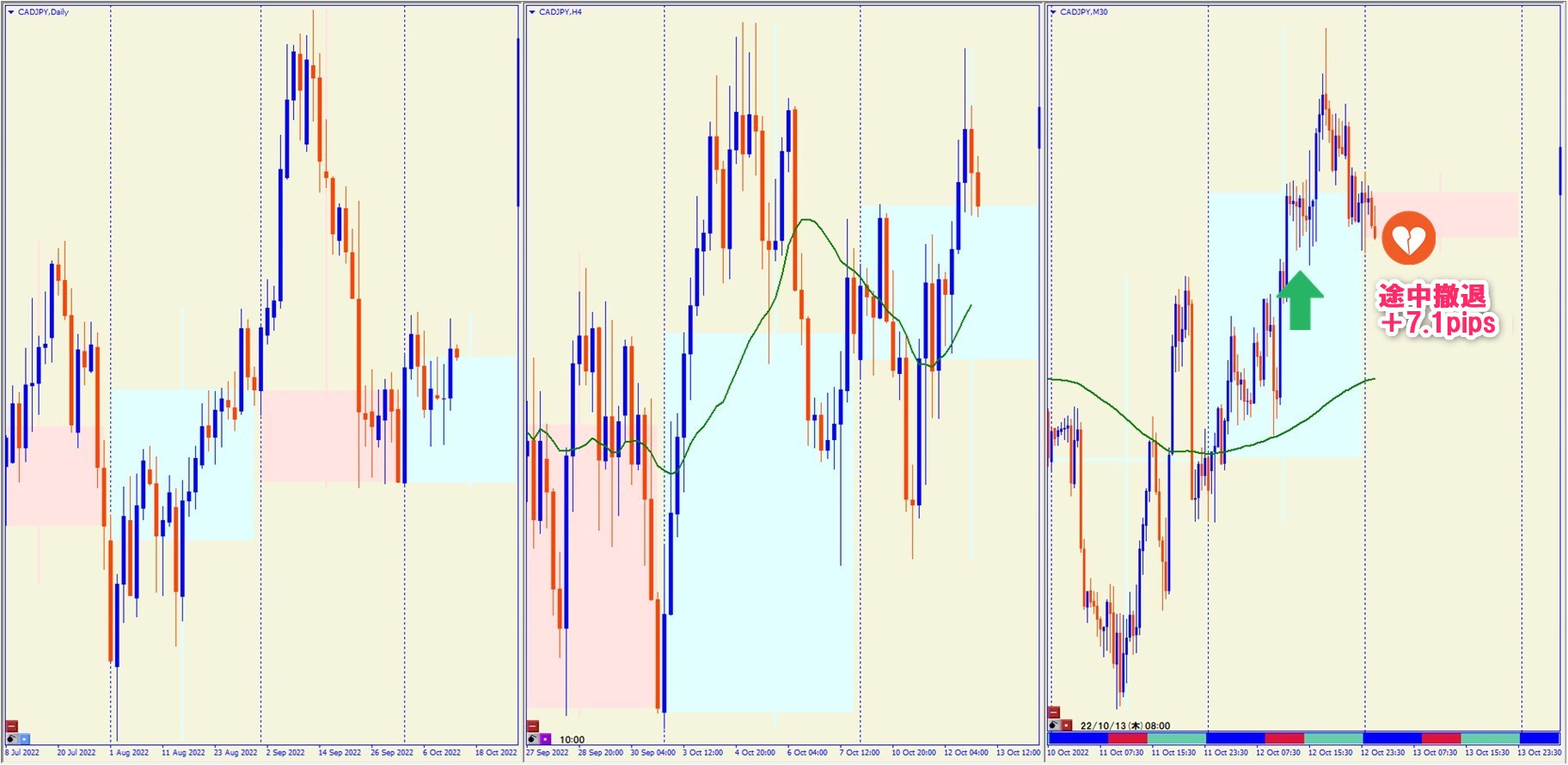
Task: Click the green up arrow on M30 chart
Action: pos(1300,300)
